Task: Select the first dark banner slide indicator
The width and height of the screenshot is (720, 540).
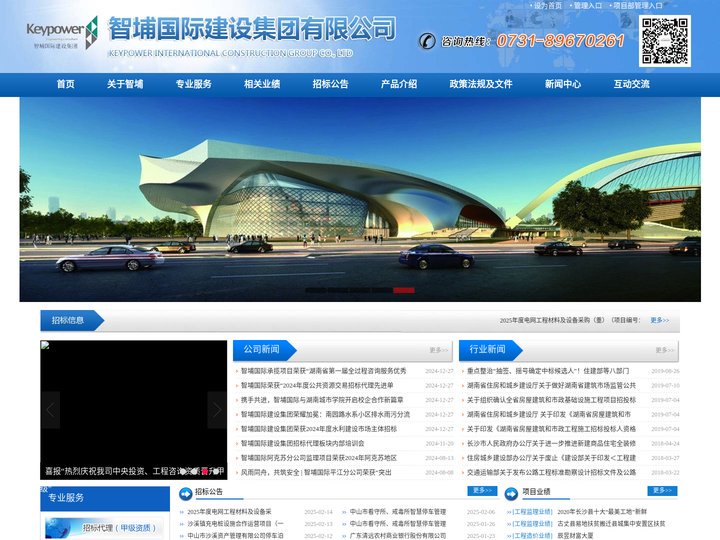Action: [x=316, y=290]
